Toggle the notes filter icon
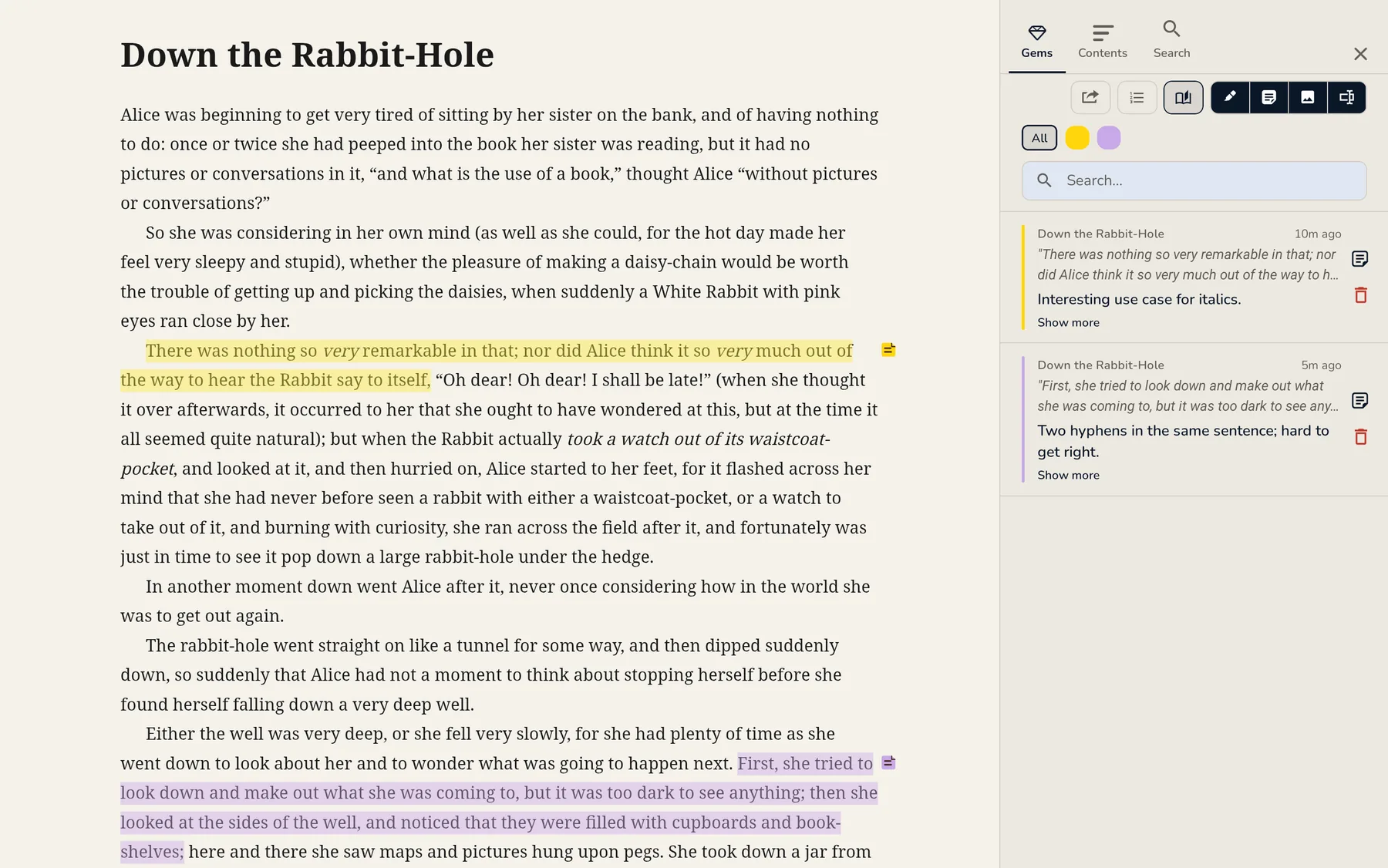 (x=1268, y=97)
